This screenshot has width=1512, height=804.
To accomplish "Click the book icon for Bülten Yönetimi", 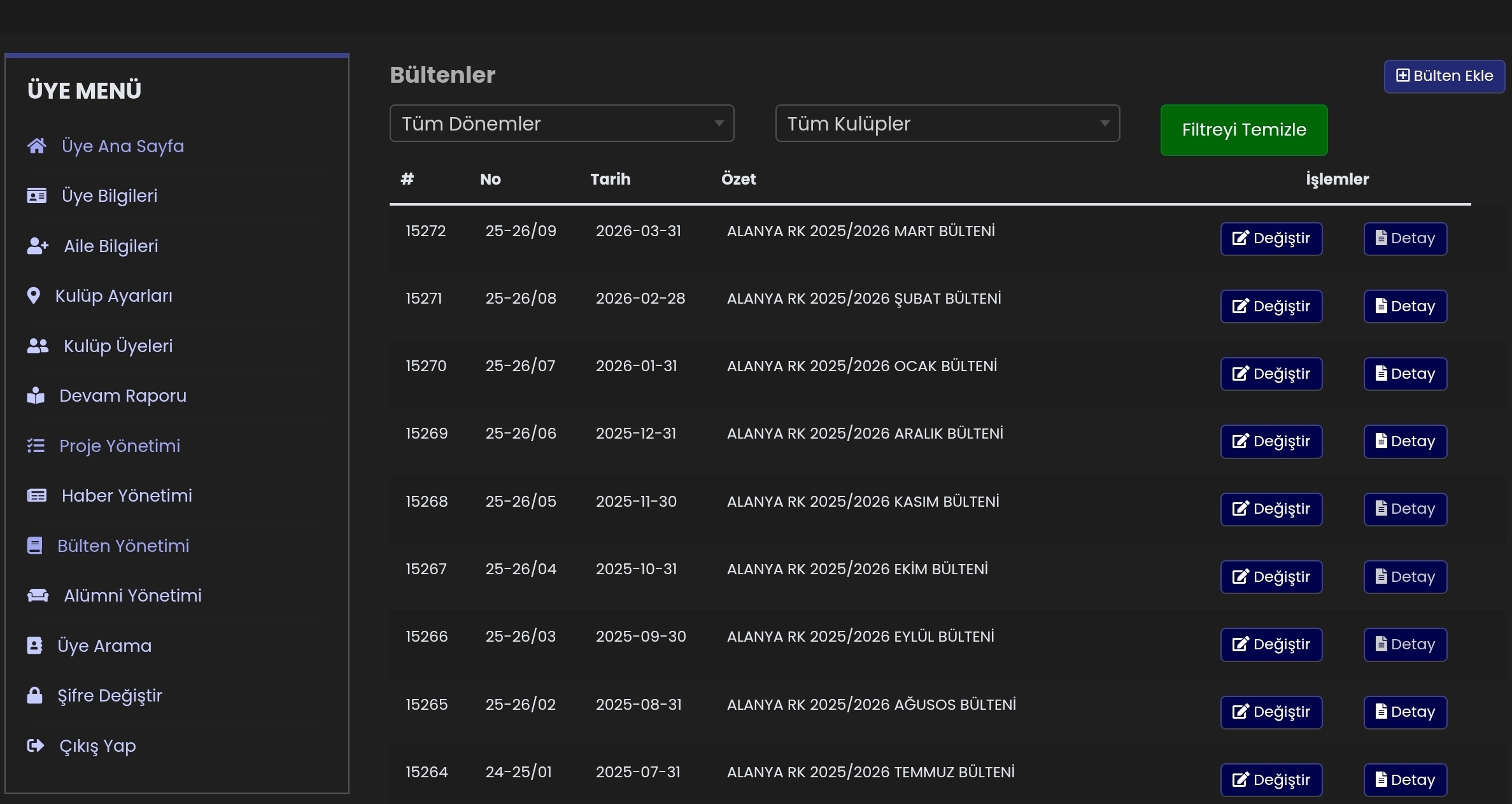I will pyautogui.click(x=35, y=546).
